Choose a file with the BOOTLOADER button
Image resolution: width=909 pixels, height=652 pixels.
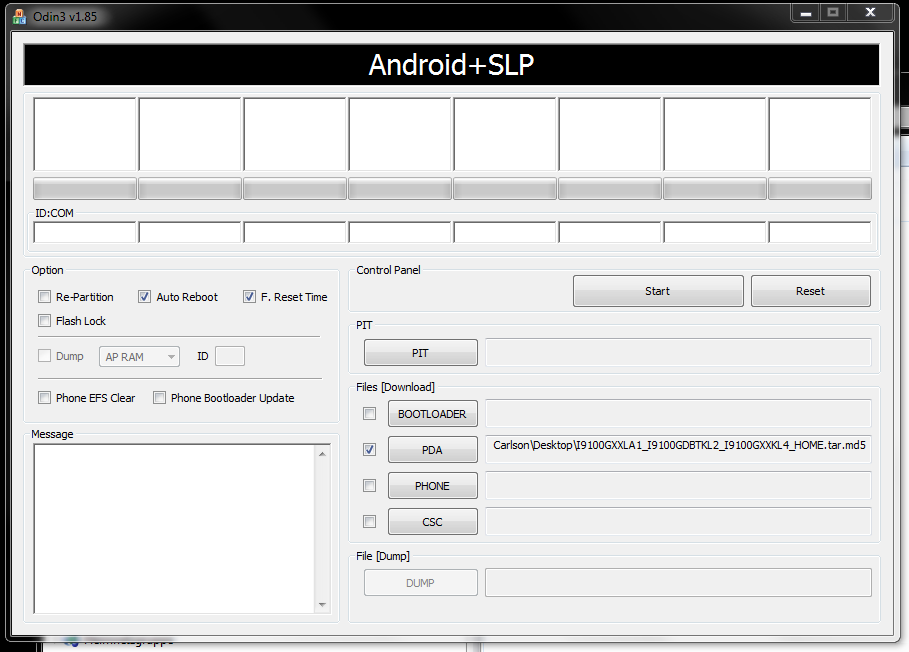(432, 414)
